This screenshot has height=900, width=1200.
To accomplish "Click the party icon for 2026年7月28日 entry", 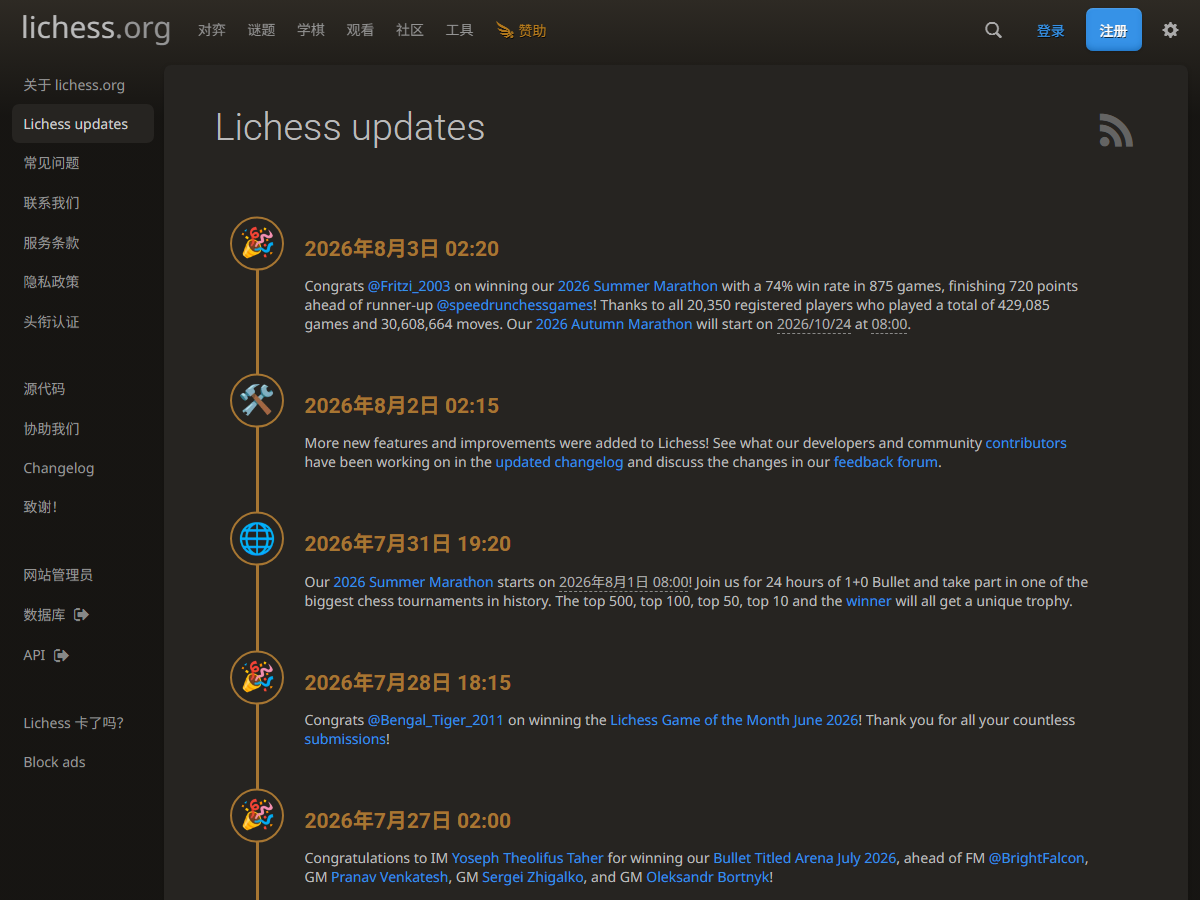I will coord(257,677).
